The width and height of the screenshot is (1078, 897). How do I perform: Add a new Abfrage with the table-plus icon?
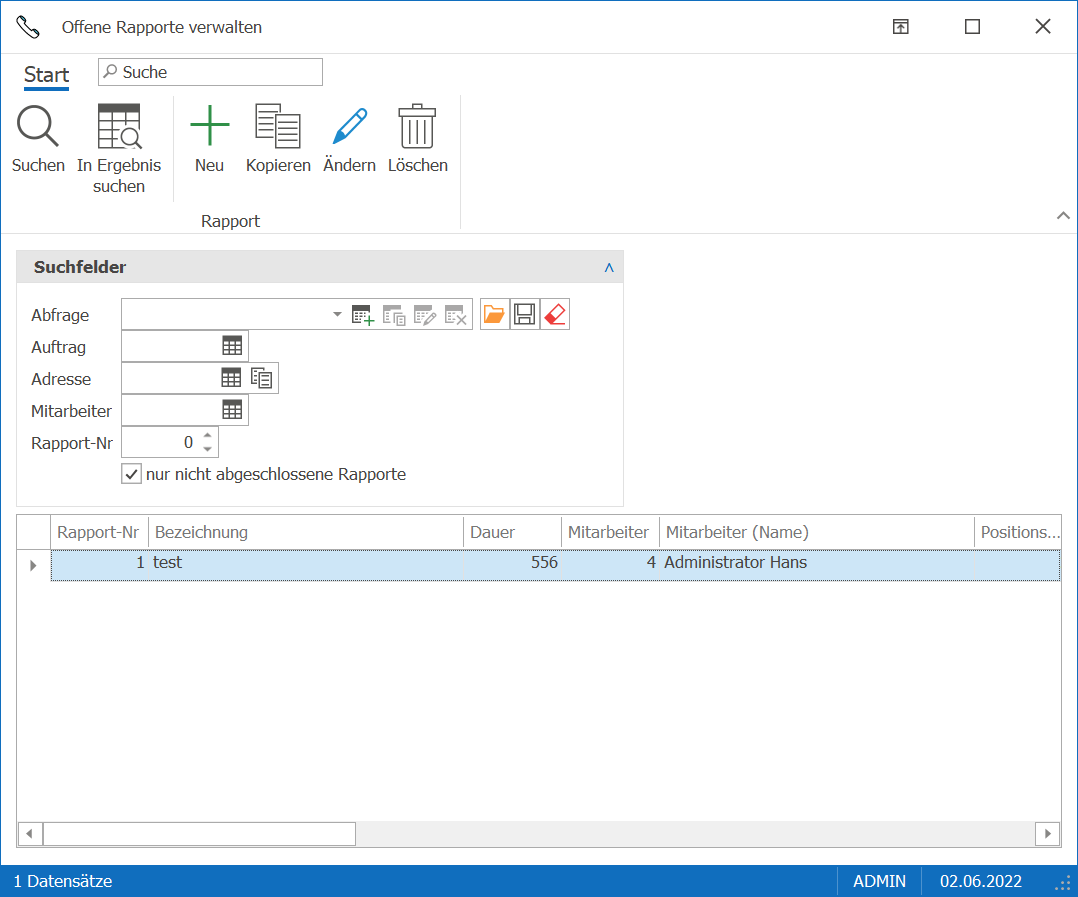click(362, 315)
